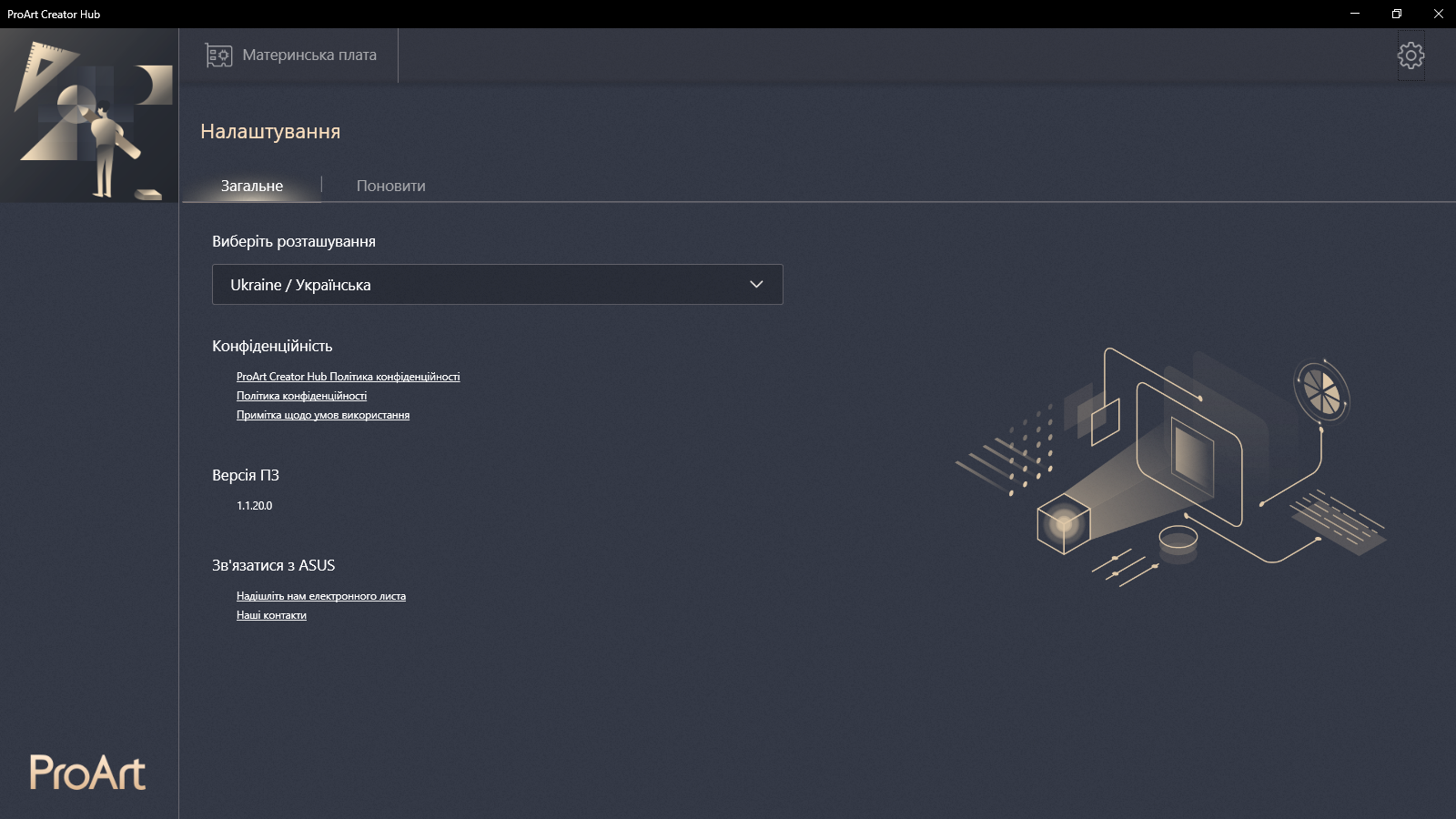This screenshot has width=1456, height=819.
Task: Select the highlighted settings cog at top right
Action: point(1411,55)
